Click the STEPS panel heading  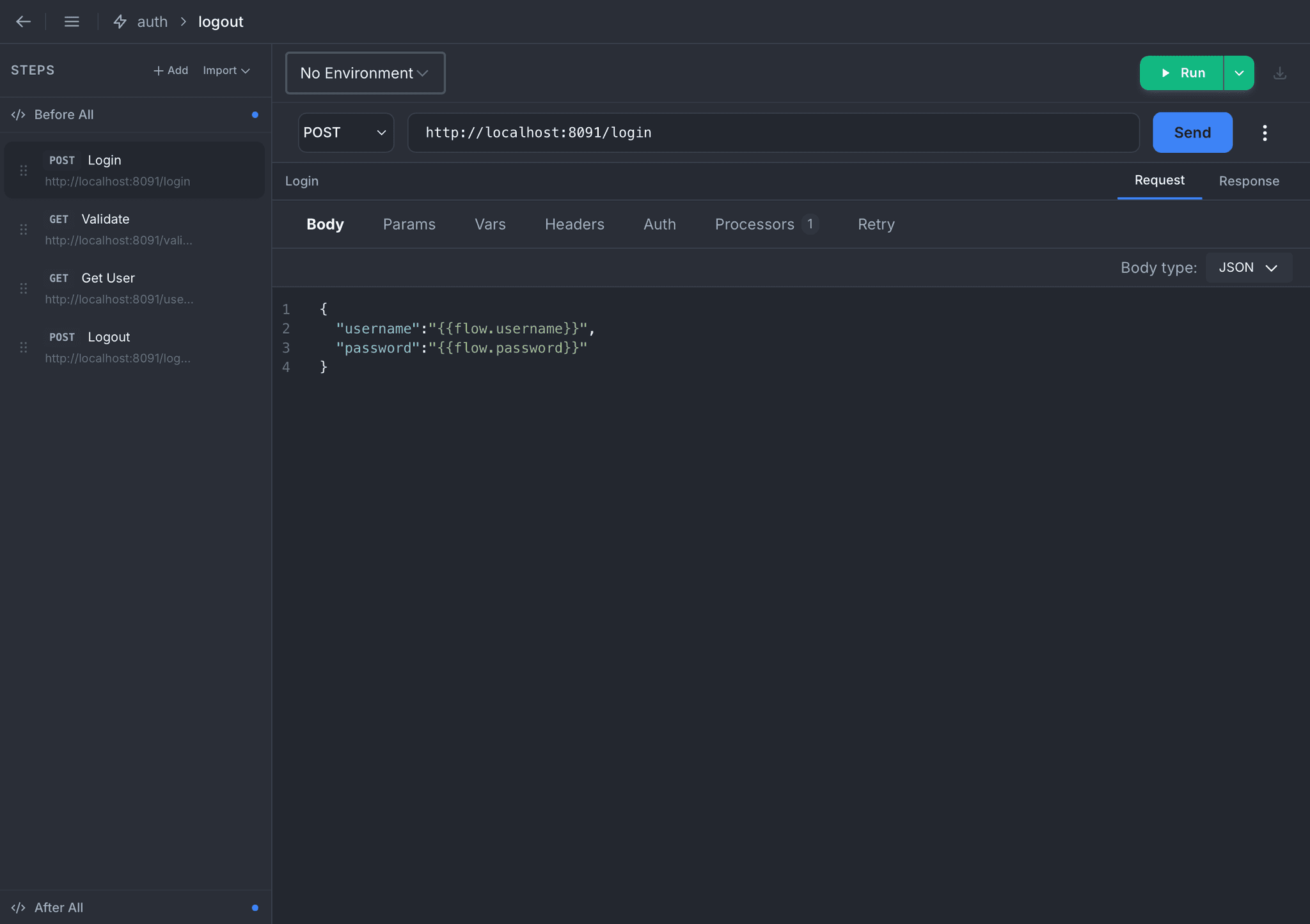coord(33,70)
